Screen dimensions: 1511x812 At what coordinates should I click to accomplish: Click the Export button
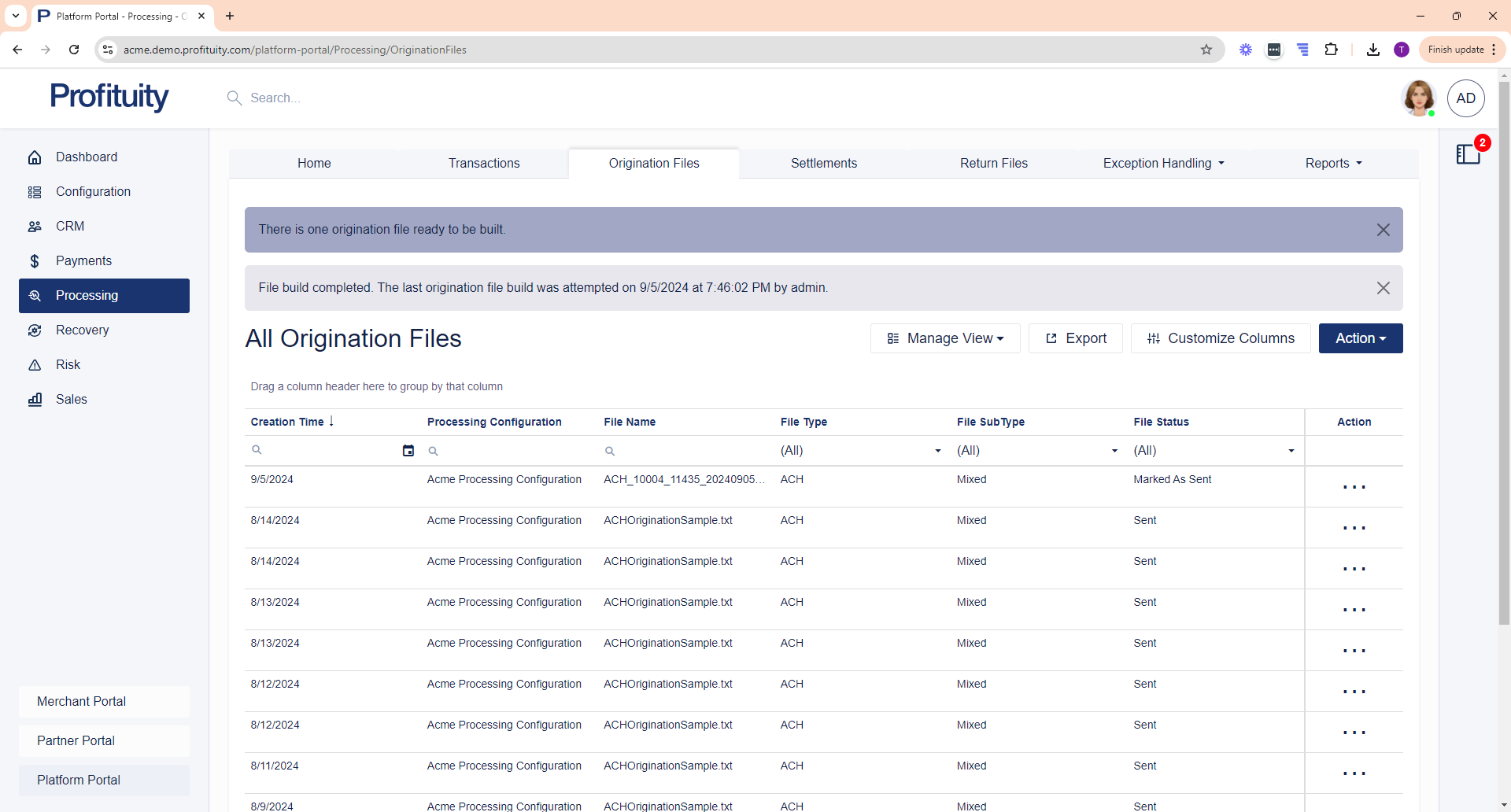click(x=1075, y=338)
